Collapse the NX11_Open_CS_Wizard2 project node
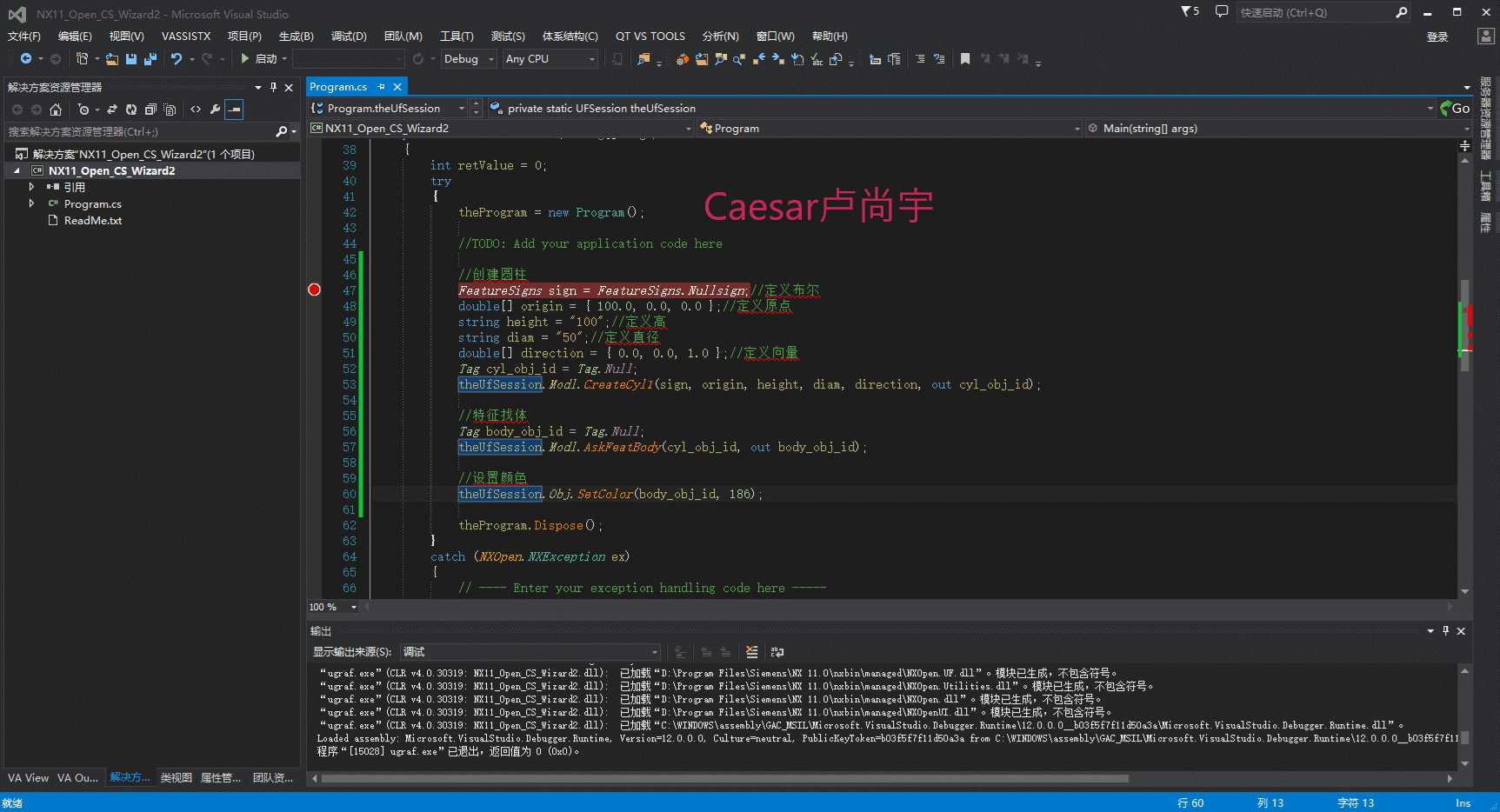This screenshot has width=1500, height=812. (x=17, y=171)
